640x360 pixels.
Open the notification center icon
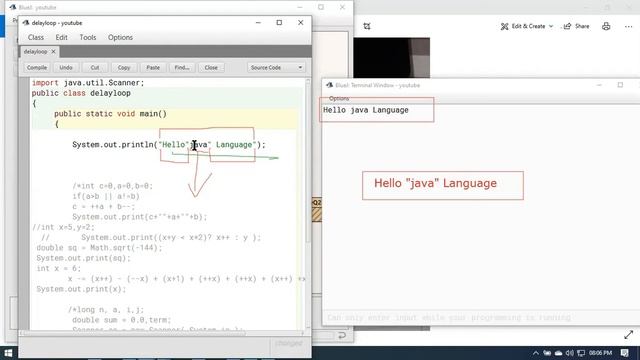tap(624, 353)
